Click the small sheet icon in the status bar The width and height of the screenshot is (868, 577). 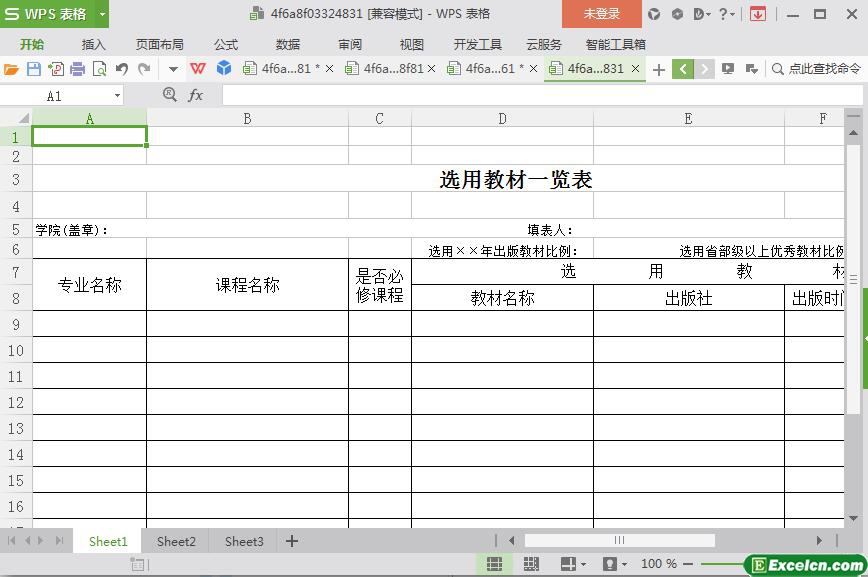tap(137, 564)
